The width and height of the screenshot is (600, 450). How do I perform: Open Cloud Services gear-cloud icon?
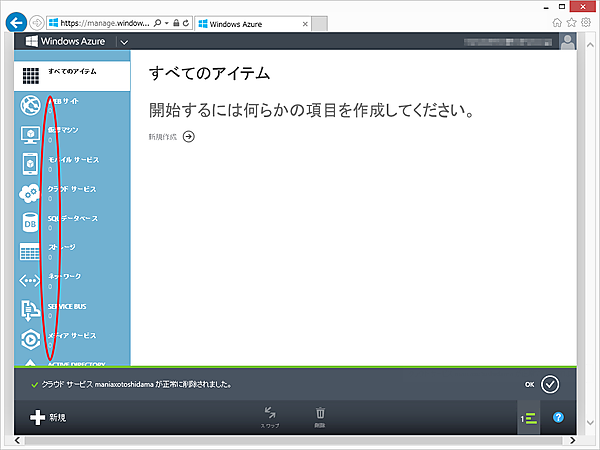coord(31,193)
